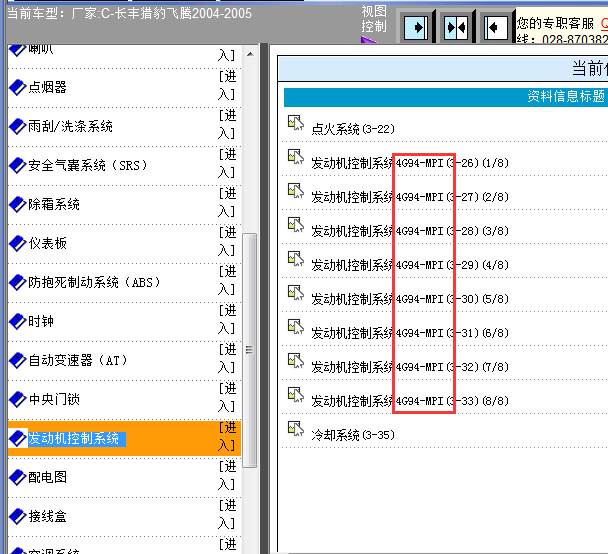The width and height of the screenshot is (608, 554).
Task: Click the book icon beside 发动机控制系统 category
Action: click(17, 438)
